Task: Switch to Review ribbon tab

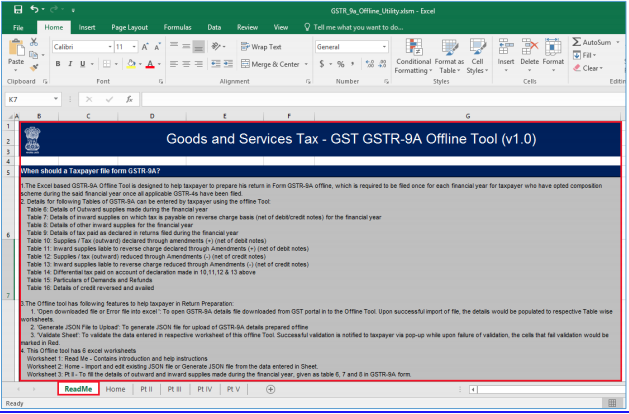Action: pos(247,27)
